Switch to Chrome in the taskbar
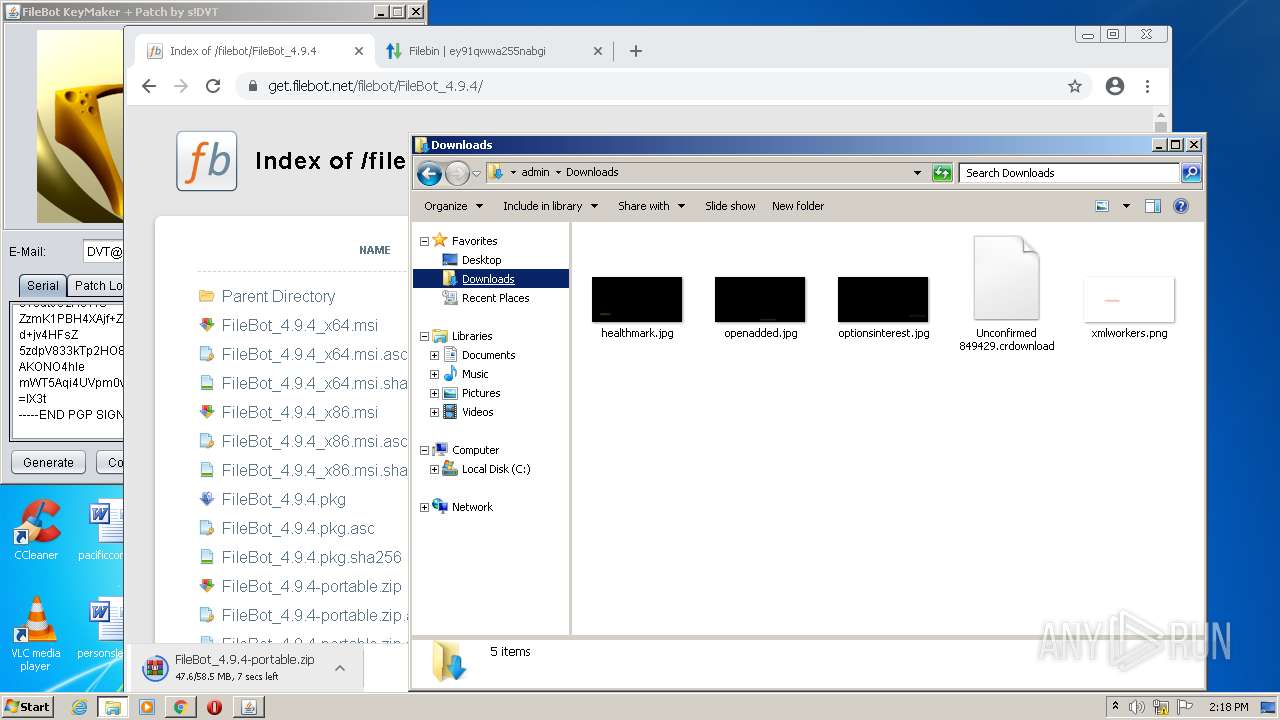The width and height of the screenshot is (1280, 720). click(180, 707)
